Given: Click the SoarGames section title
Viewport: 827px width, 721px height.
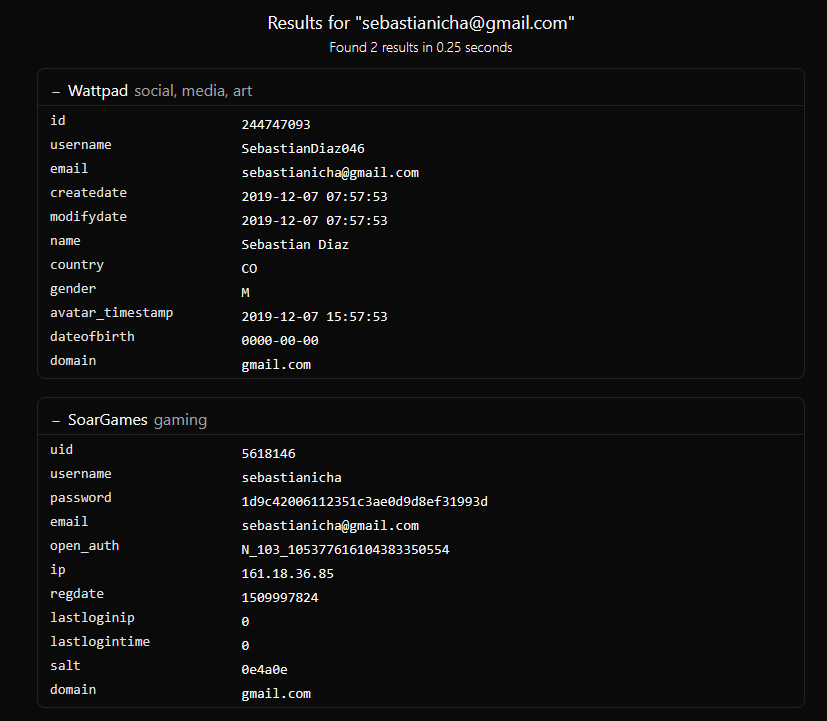Looking at the screenshot, I should 108,420.
